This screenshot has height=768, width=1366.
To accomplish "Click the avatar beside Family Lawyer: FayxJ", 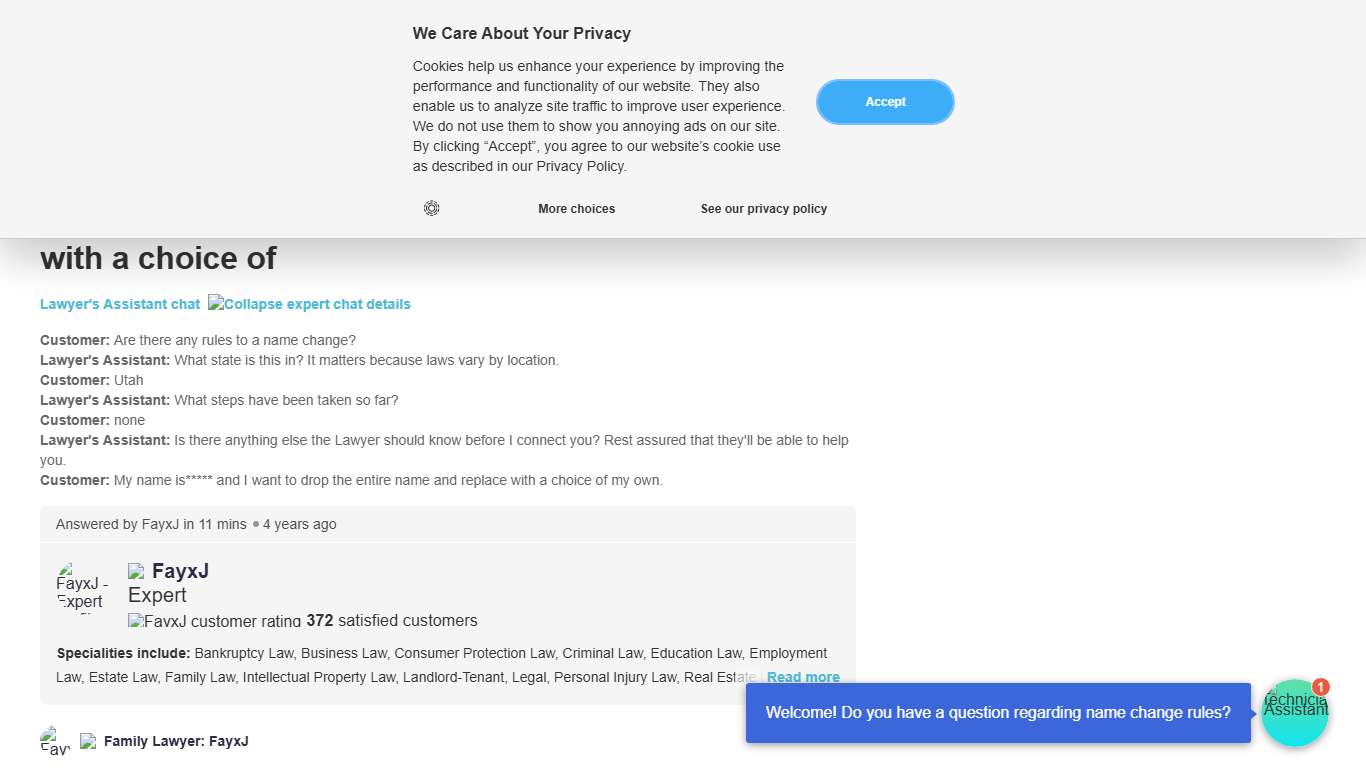I will [x=55, y=741].
